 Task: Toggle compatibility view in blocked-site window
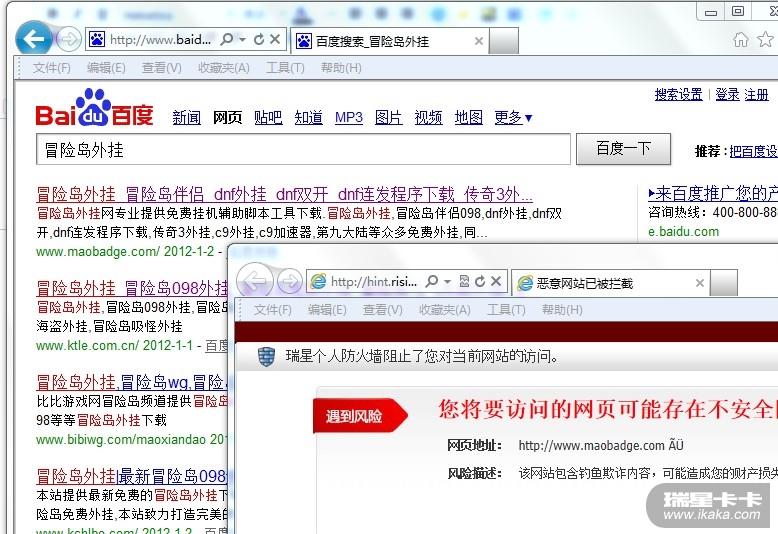click(x=464, y=281)
